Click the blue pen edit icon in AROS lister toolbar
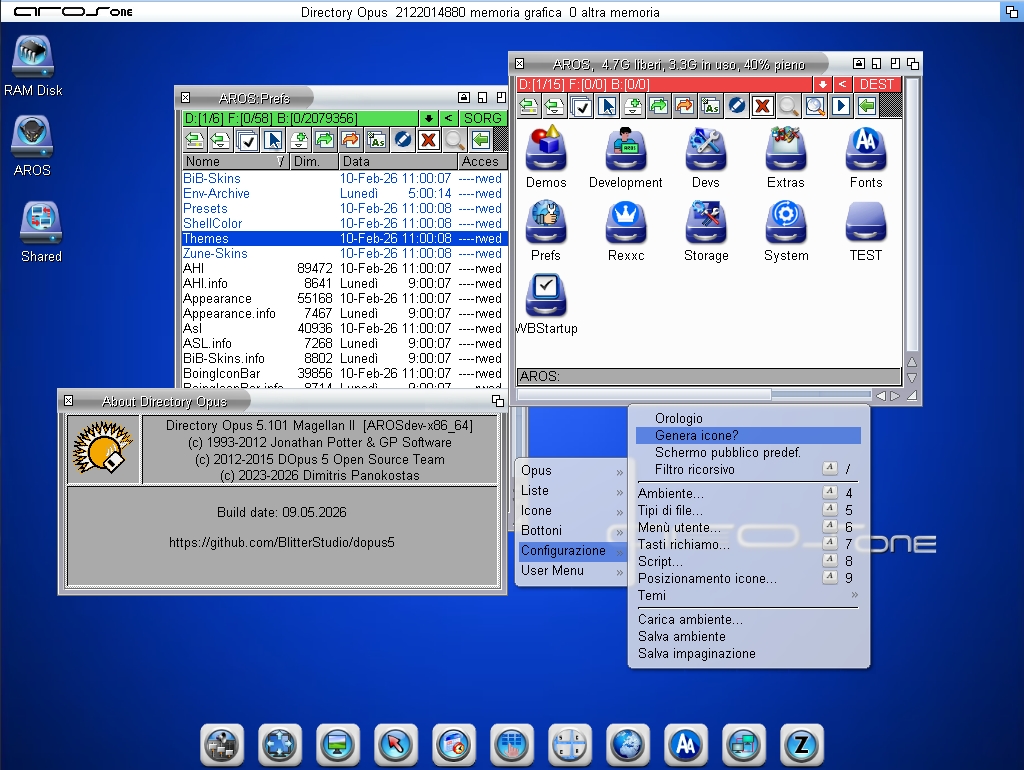Image resolution: width=1024 pixels, height=770 pixels. click(737, 106)
